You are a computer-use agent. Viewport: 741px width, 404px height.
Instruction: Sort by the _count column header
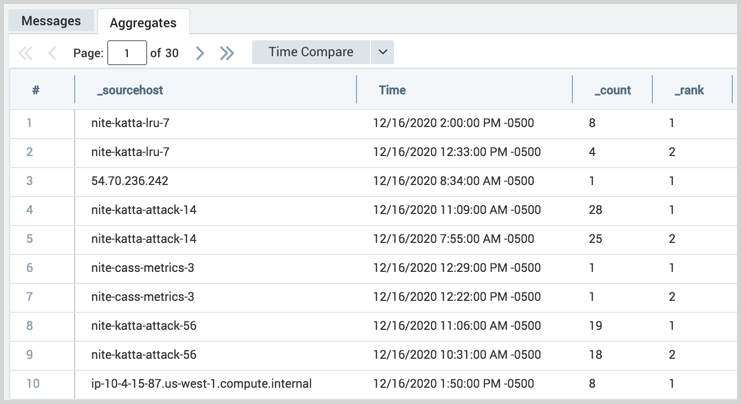point(612,90)
